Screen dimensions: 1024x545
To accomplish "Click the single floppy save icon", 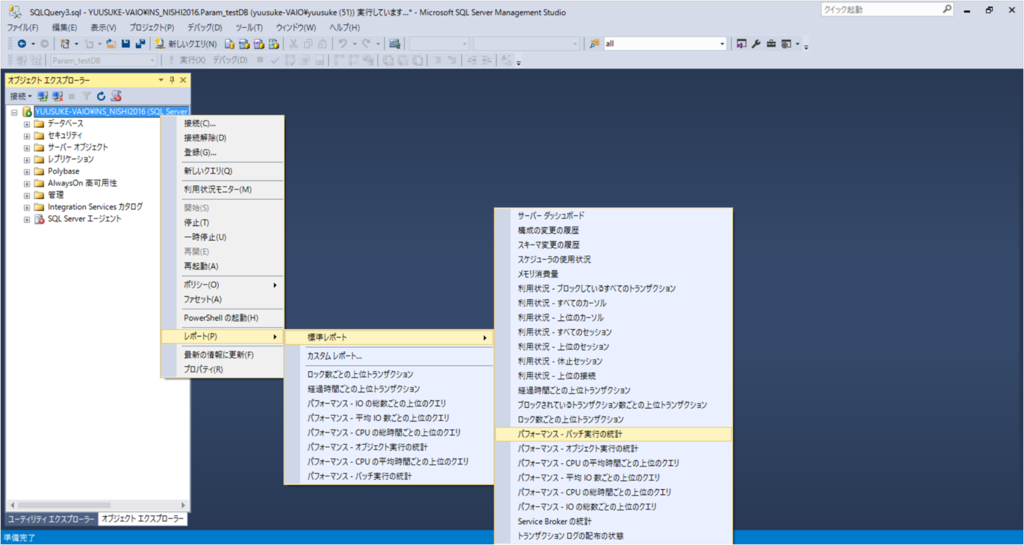I will 125,44.
